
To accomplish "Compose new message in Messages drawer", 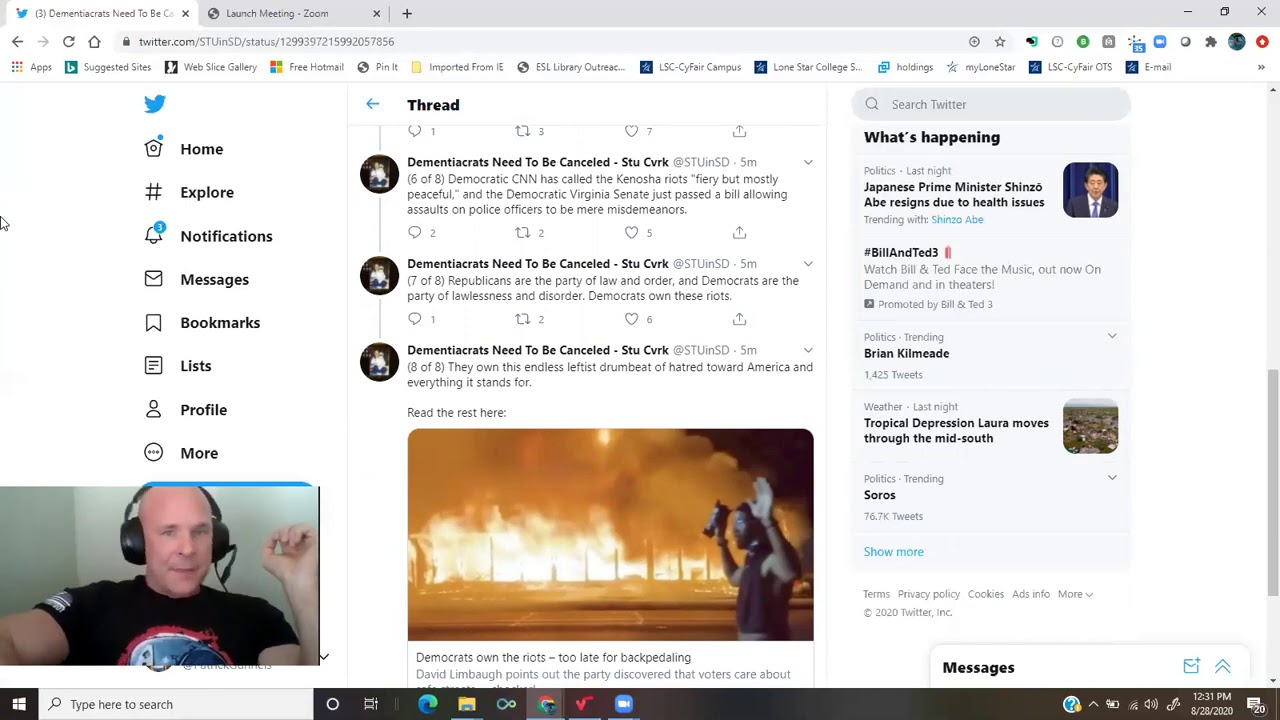I will pos(1191,667).
